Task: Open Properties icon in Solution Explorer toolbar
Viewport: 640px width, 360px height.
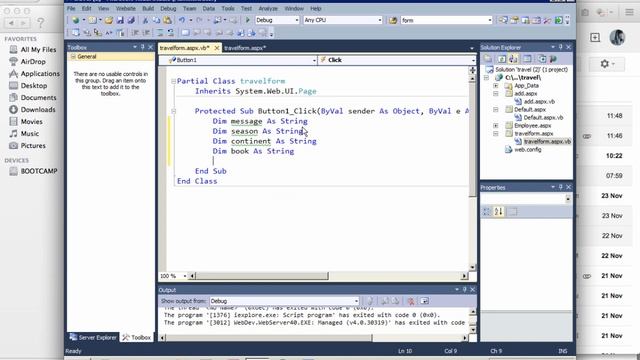Action: pos(488,59)
